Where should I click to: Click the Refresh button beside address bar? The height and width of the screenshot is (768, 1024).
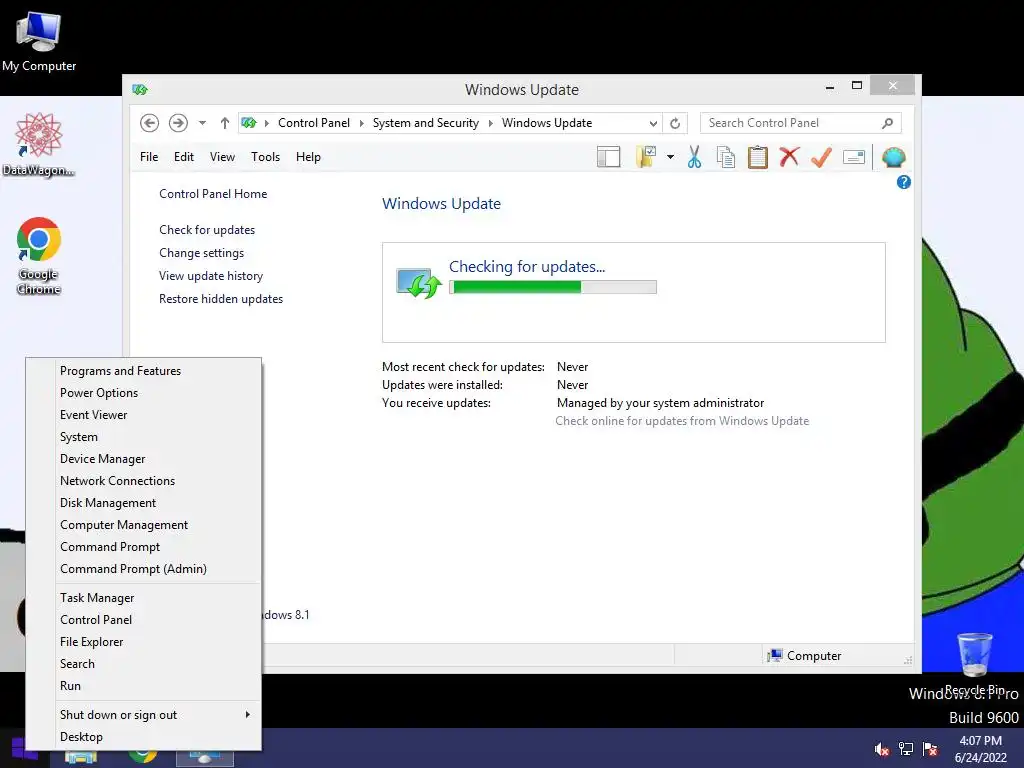(675, 123)
